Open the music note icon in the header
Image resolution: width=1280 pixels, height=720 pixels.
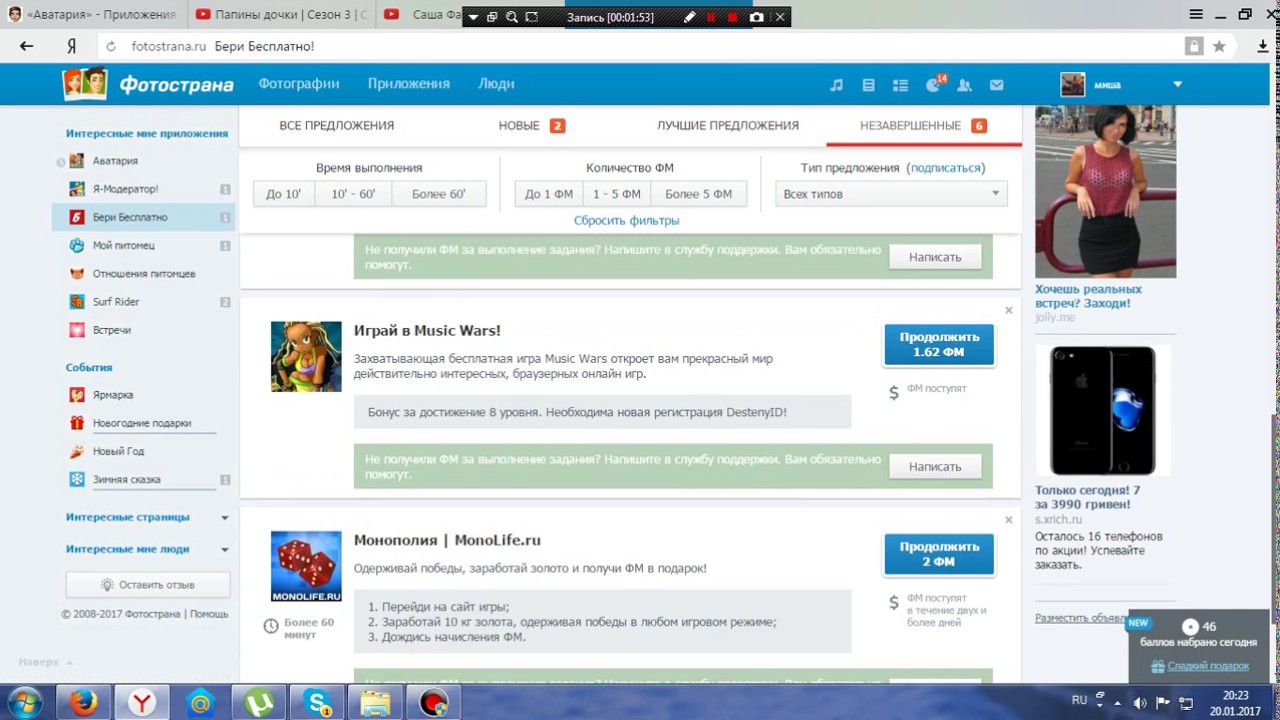point(837,85)
